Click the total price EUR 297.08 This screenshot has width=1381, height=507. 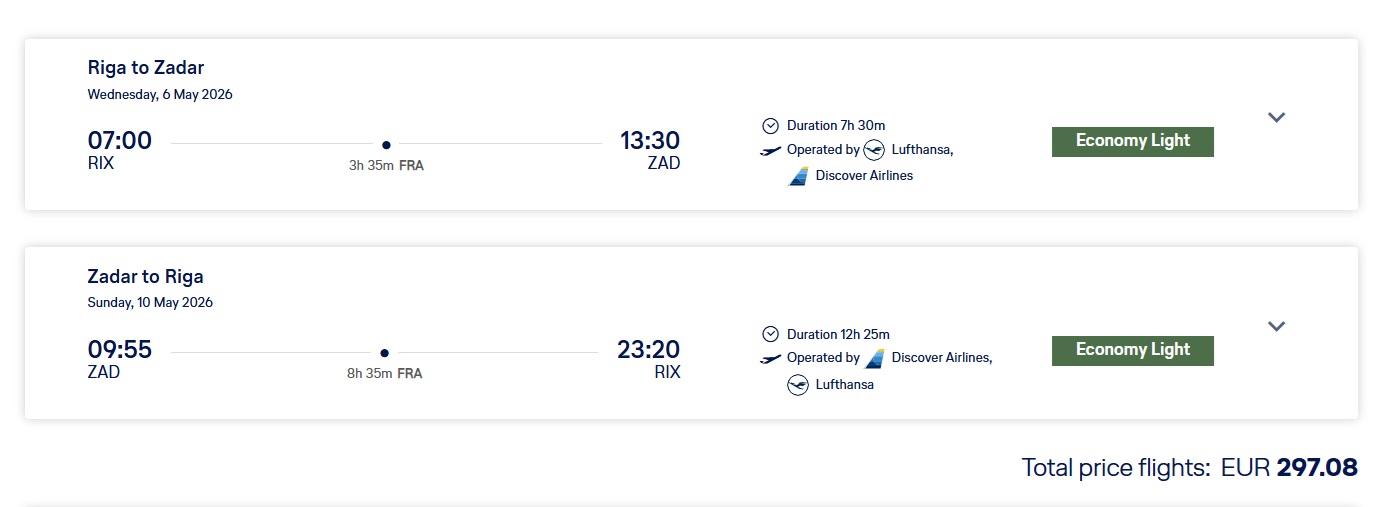click(1288, 468)
